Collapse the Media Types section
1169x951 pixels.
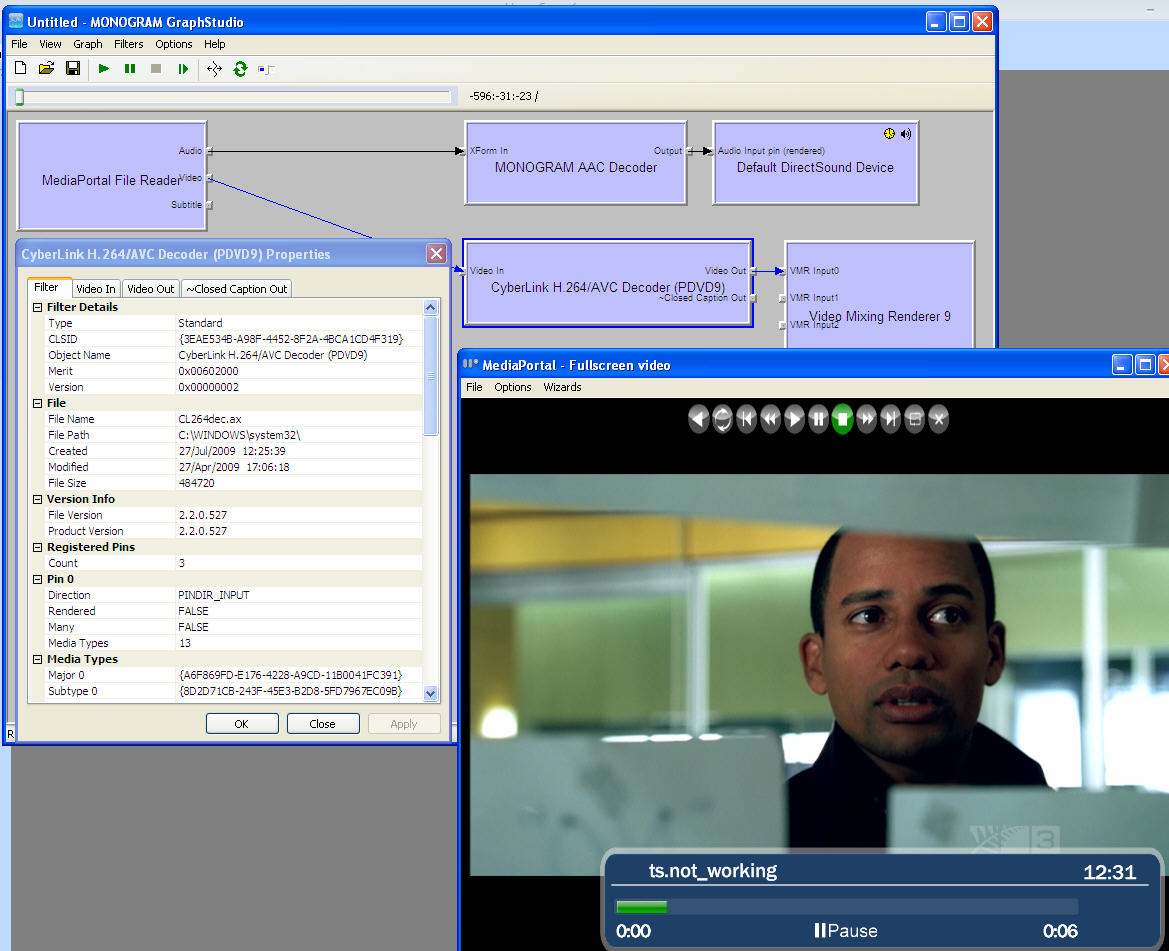click(37, 660)
